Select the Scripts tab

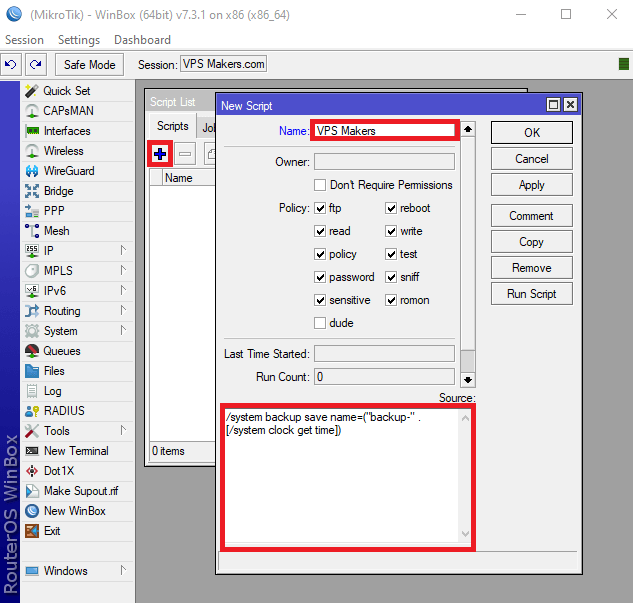click(172, 126)
